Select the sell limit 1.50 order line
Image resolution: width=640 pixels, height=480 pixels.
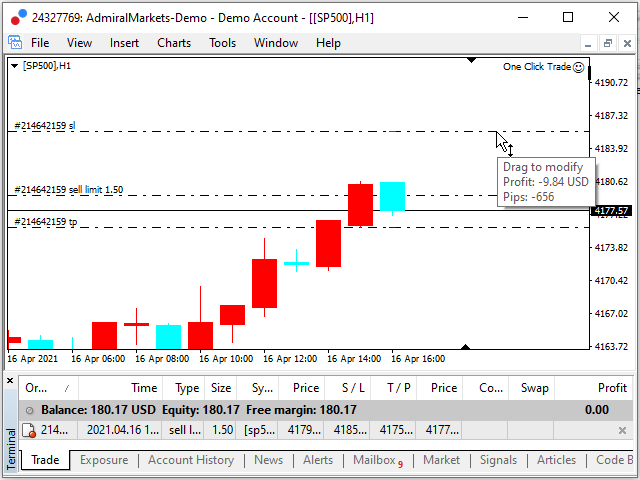[68, 190]
